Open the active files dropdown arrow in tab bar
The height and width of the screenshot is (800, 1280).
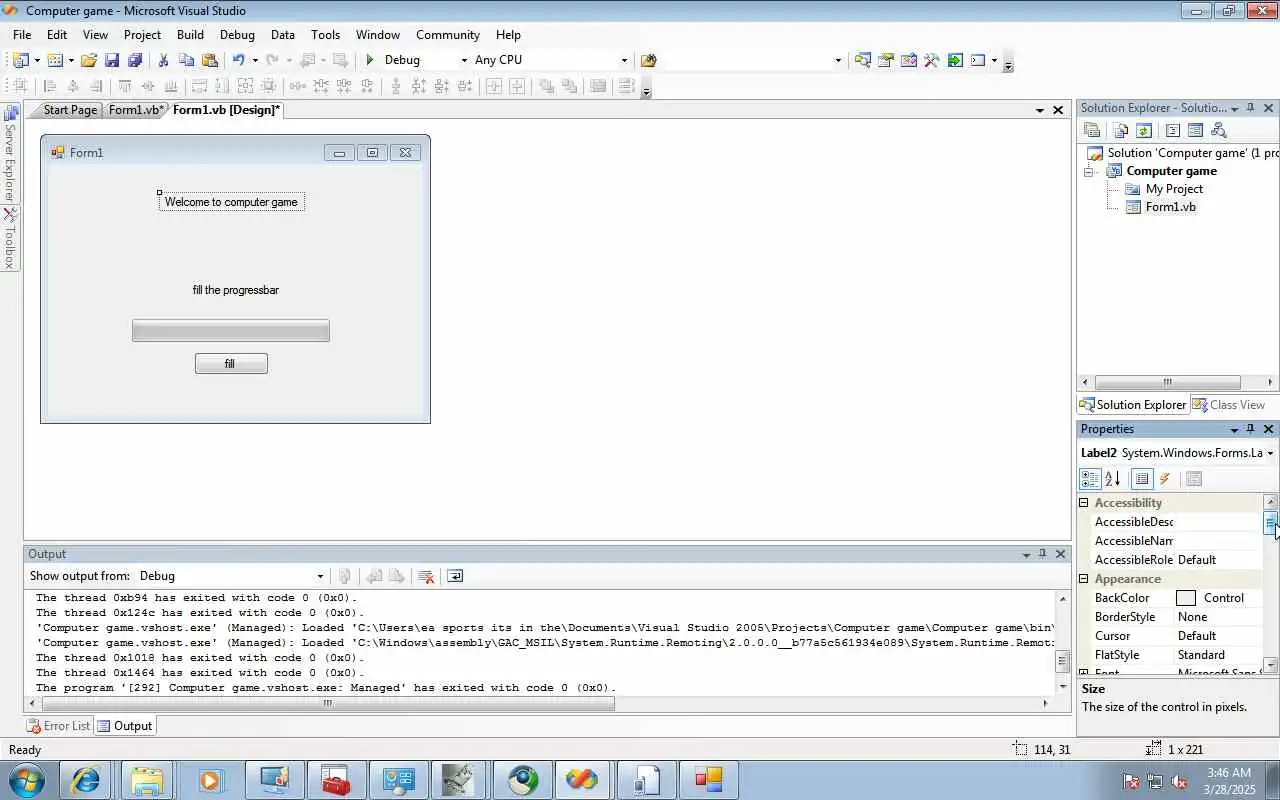tap(1040, 110)
